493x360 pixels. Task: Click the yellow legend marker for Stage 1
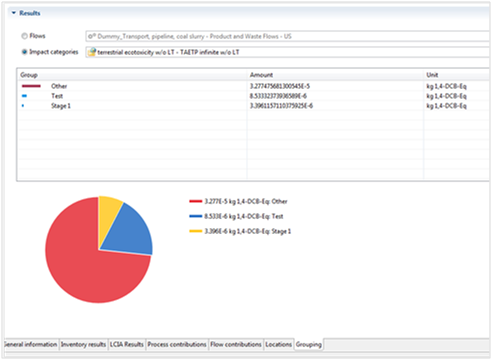coord(196,231)
